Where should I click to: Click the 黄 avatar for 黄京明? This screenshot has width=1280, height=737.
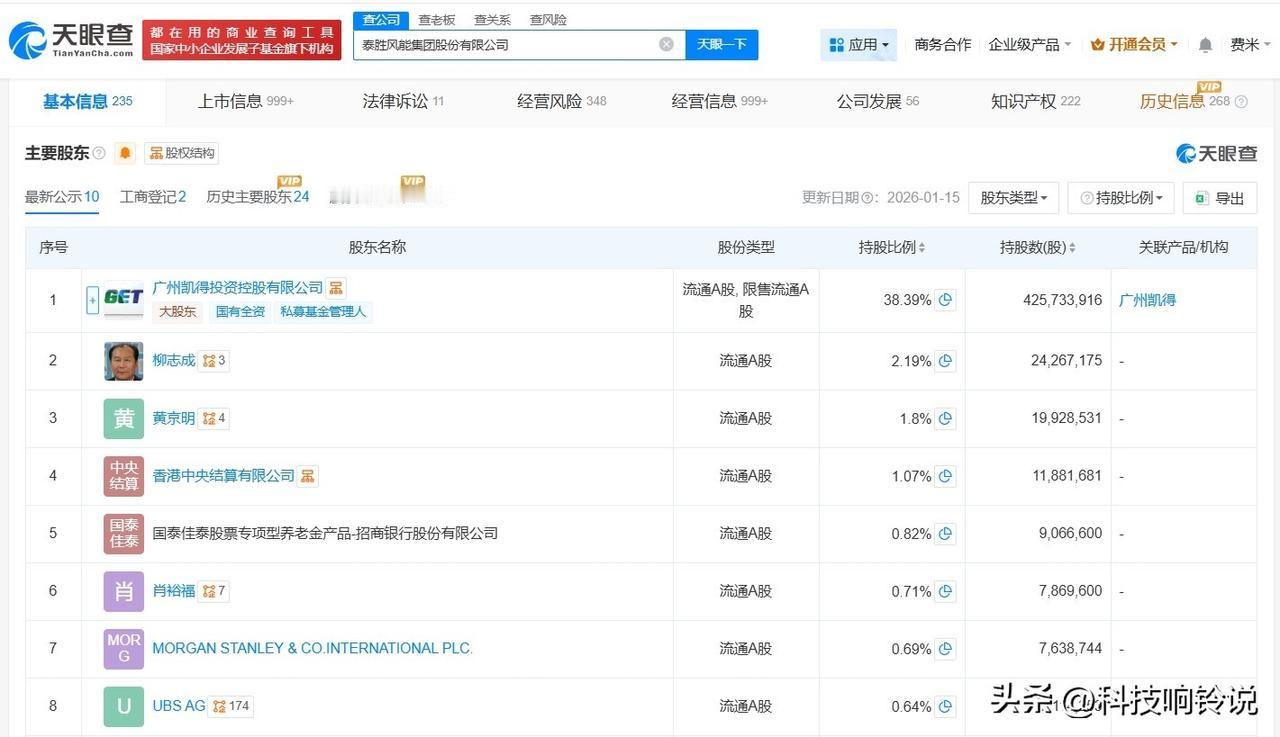(124, 419)
